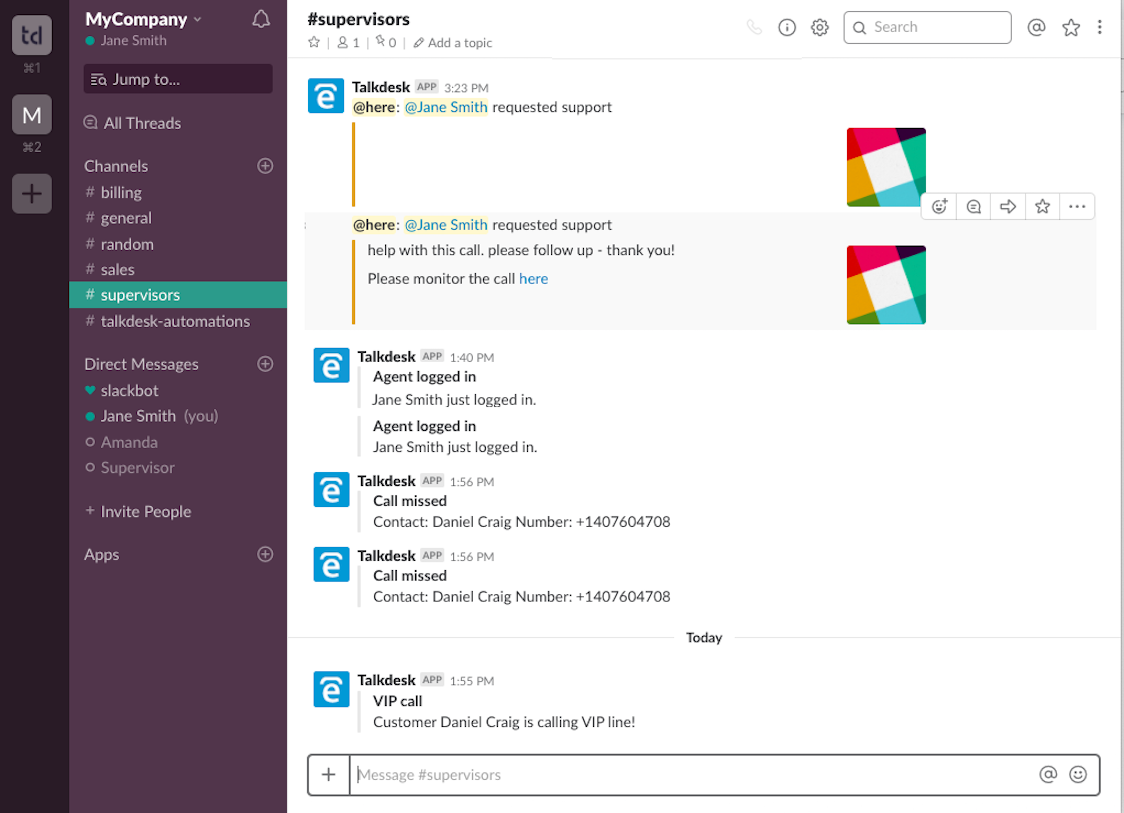Start a thread on the hovered message
This screenshot has width=1124, height=813.
[x=973, y=206]
